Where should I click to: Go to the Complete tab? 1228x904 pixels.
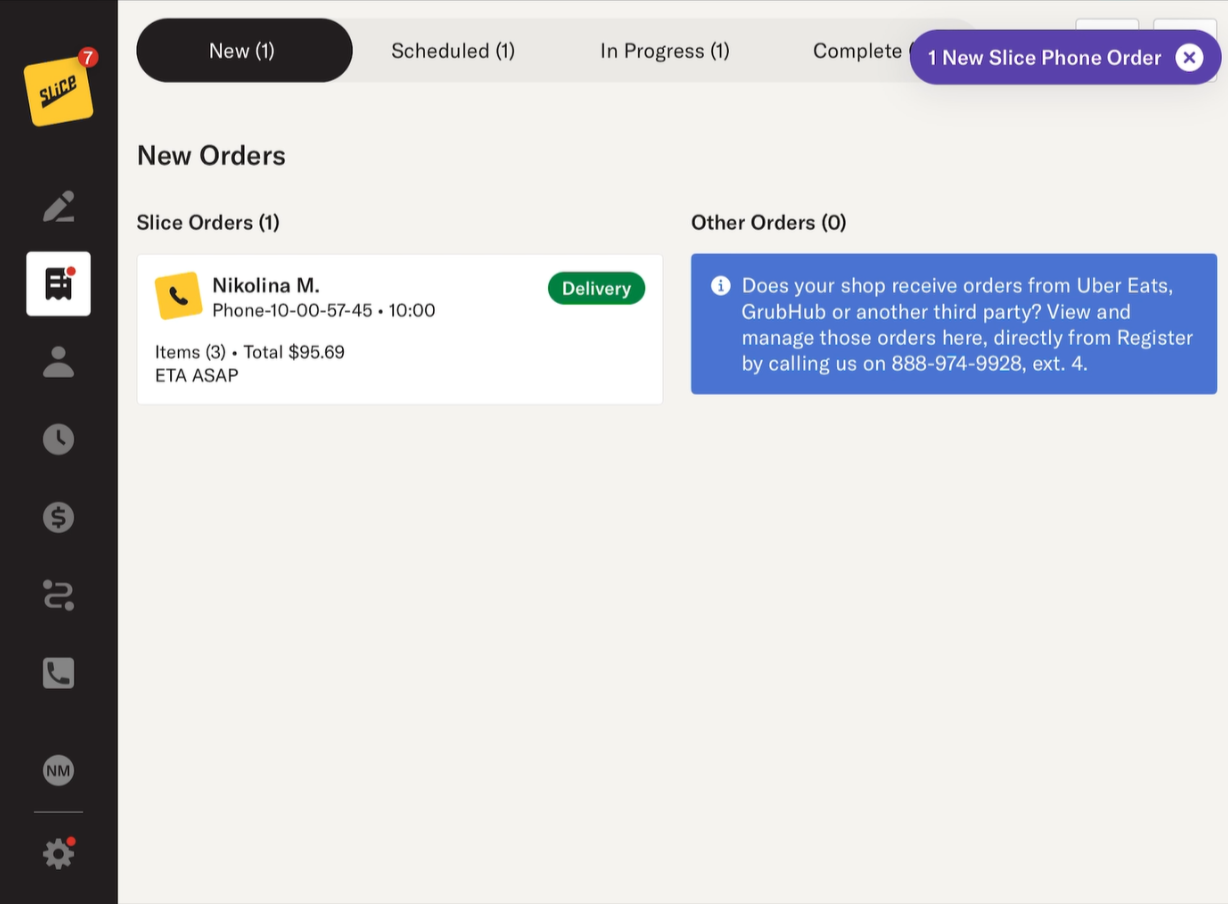coord(857,51)
